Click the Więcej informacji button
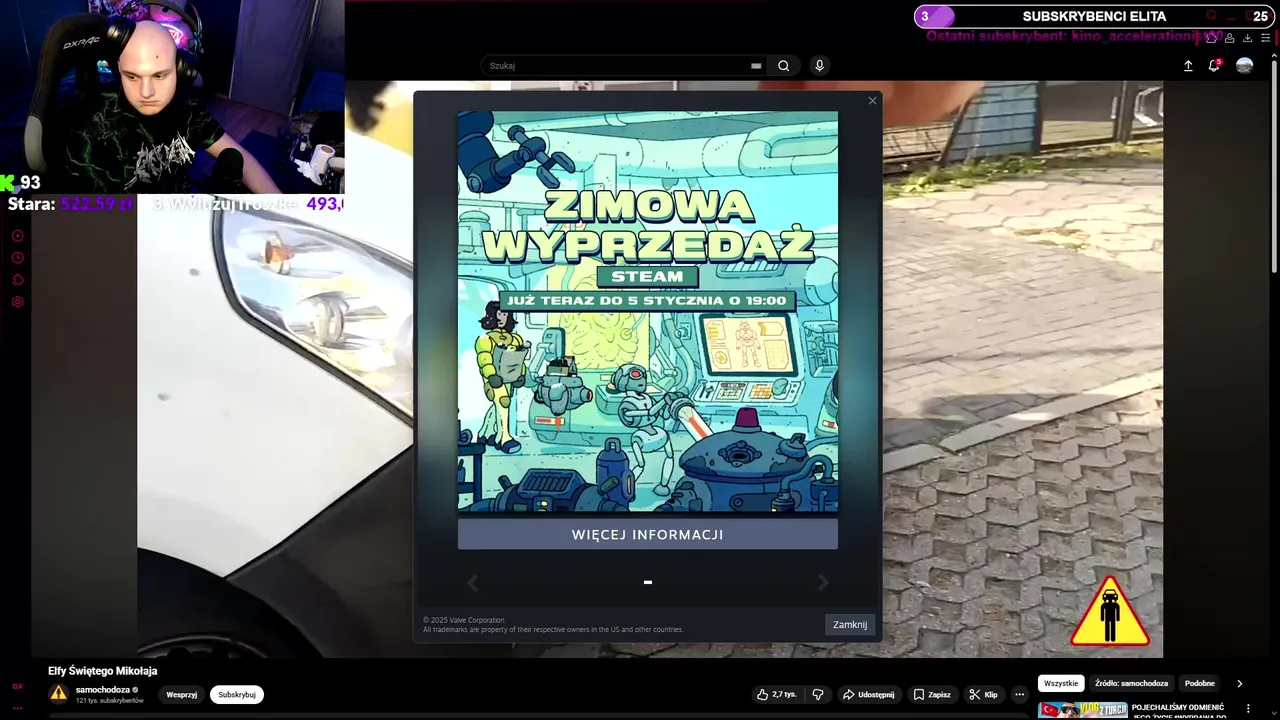 647,534
